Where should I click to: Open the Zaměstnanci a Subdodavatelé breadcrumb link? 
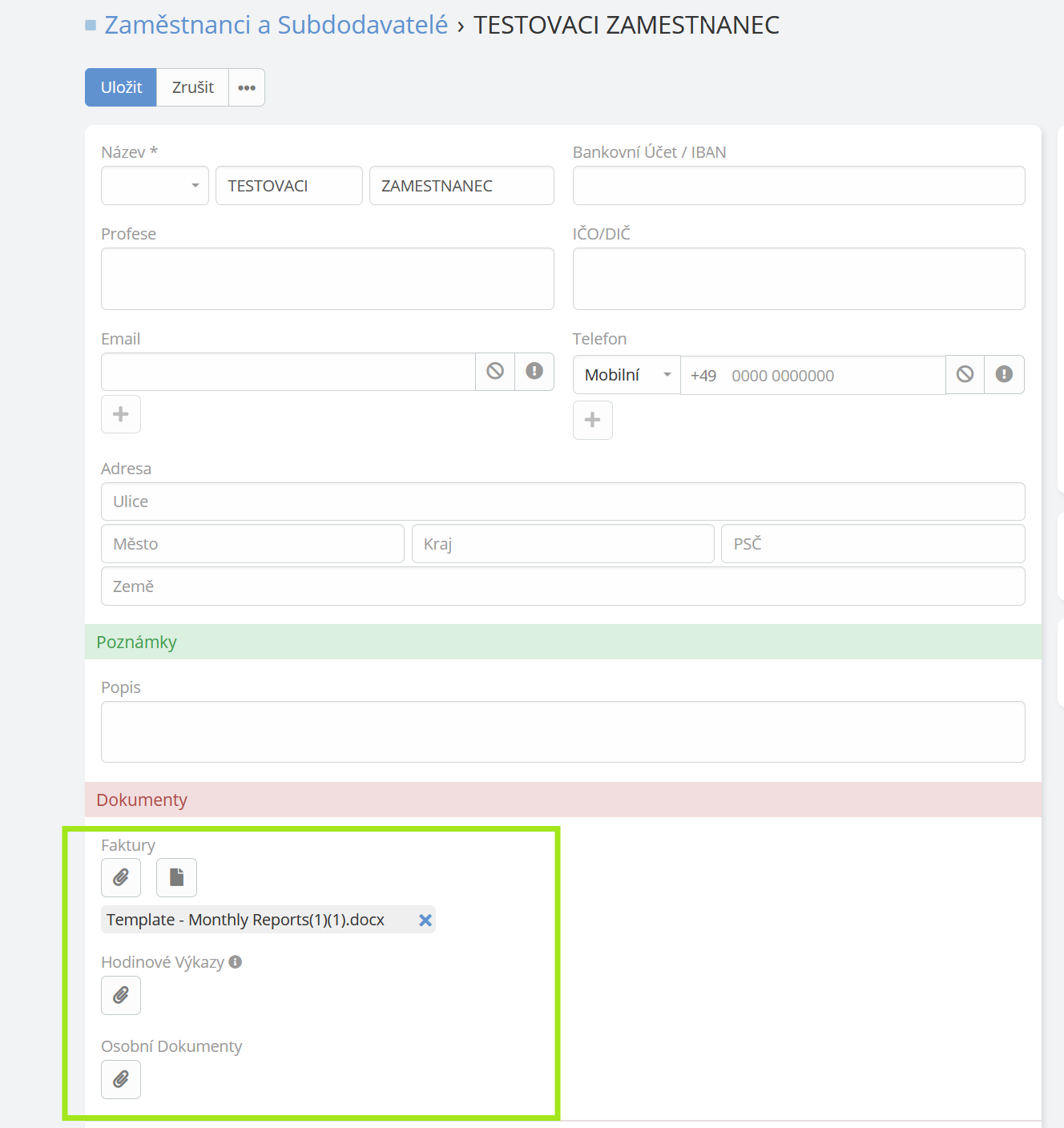pyautogui.click(x=276, y=25)
